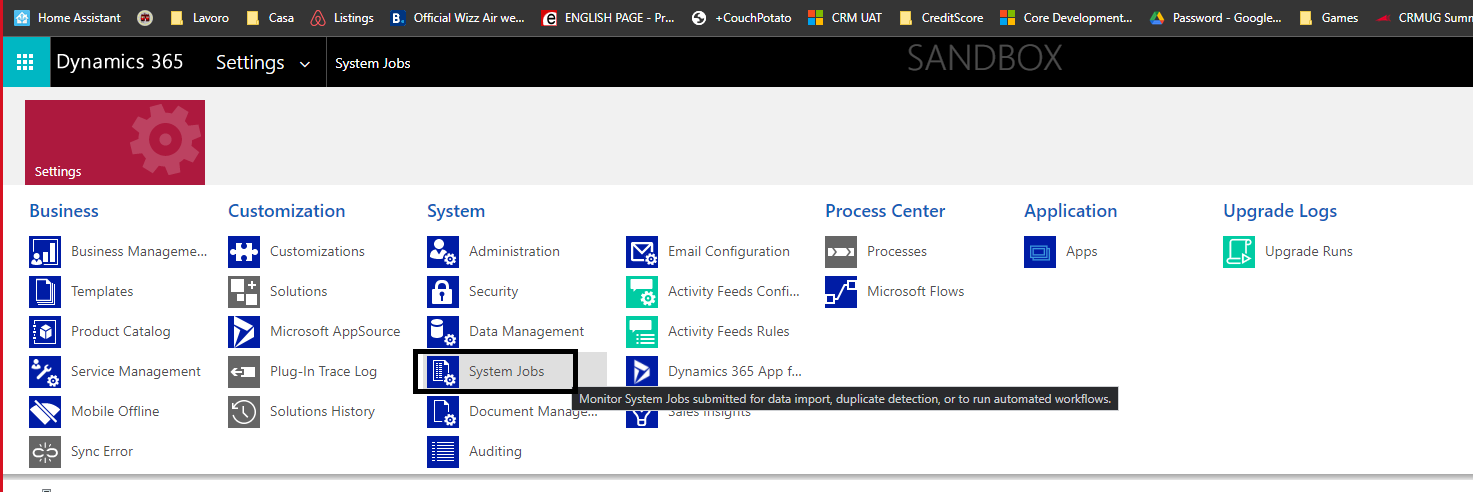Click the Data Management link text

526,332
